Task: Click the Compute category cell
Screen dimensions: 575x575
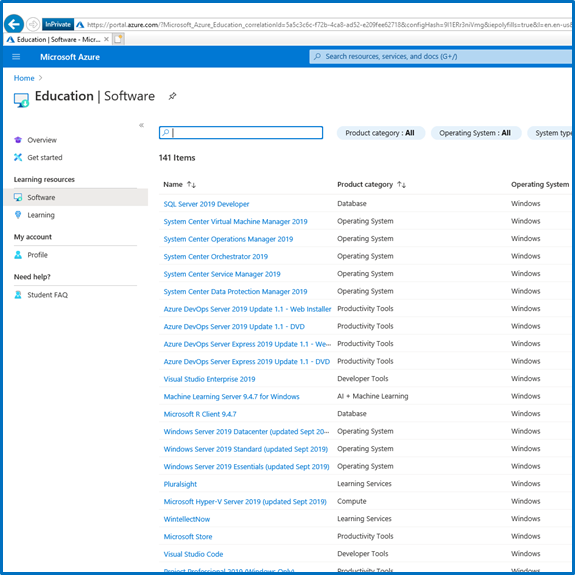Action: click(x=352, y=501)
